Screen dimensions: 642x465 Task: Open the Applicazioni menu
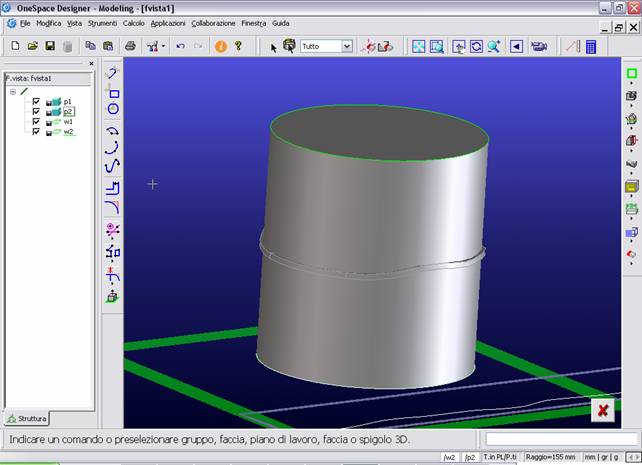tap(168, 23)
